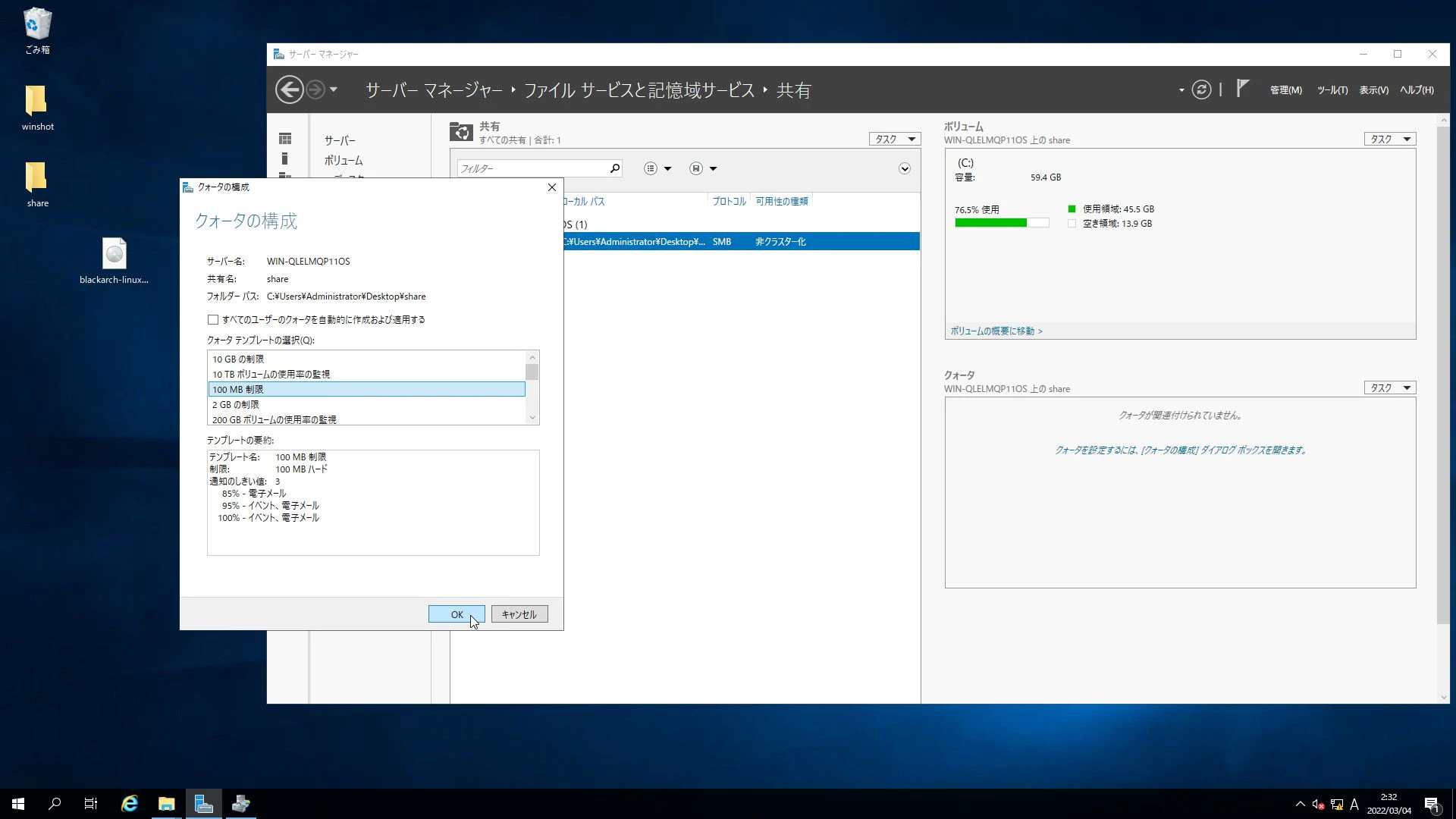This screenshot has height=819, width=1456.
Task: Click the quota template list scroll-up arrow
Action: point(532,357)
